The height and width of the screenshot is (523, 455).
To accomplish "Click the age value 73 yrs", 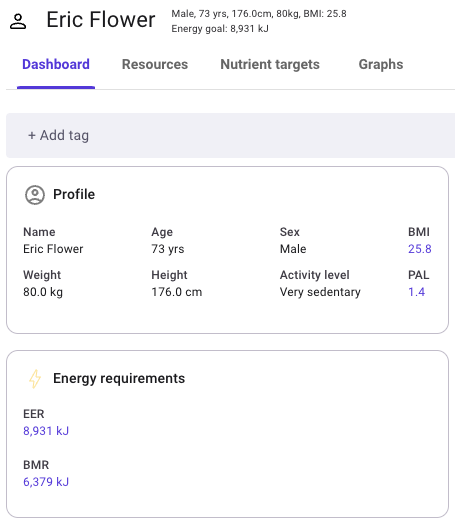I will [x=167, y=249].
